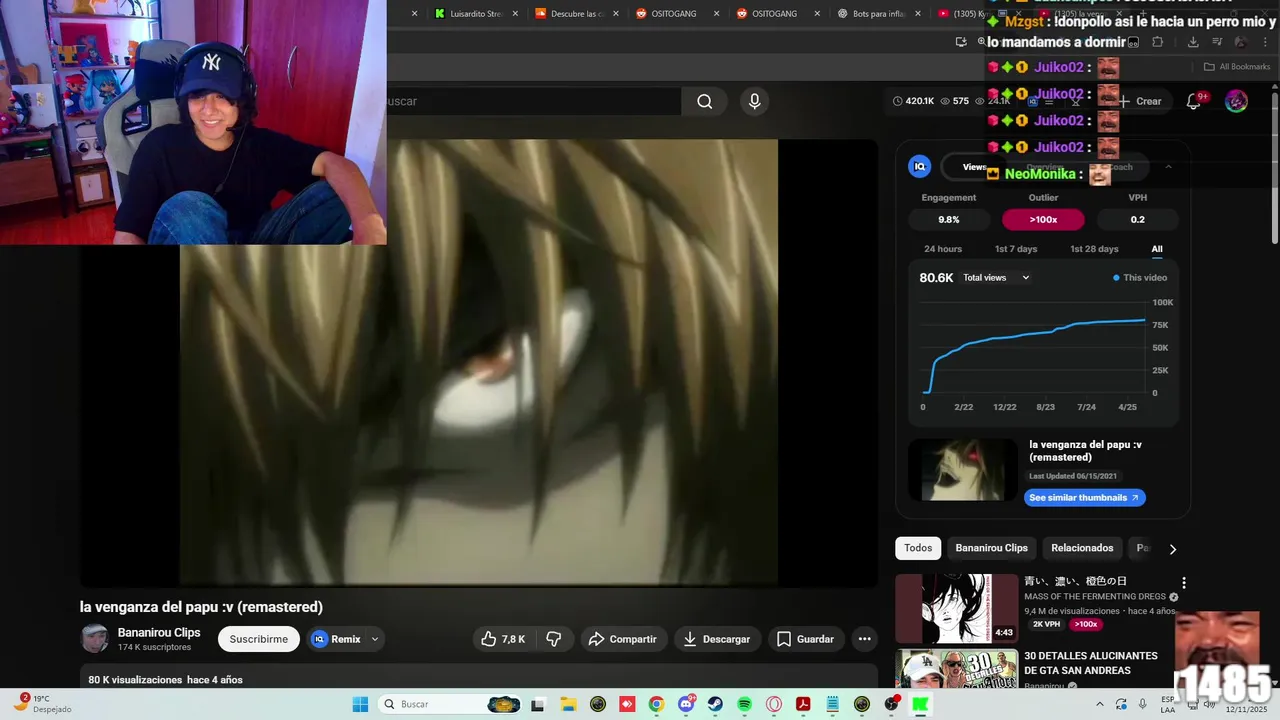Open the browser downloads icon
The width and height of the screenshot is (1280, 720).
tap(1193, 42)
